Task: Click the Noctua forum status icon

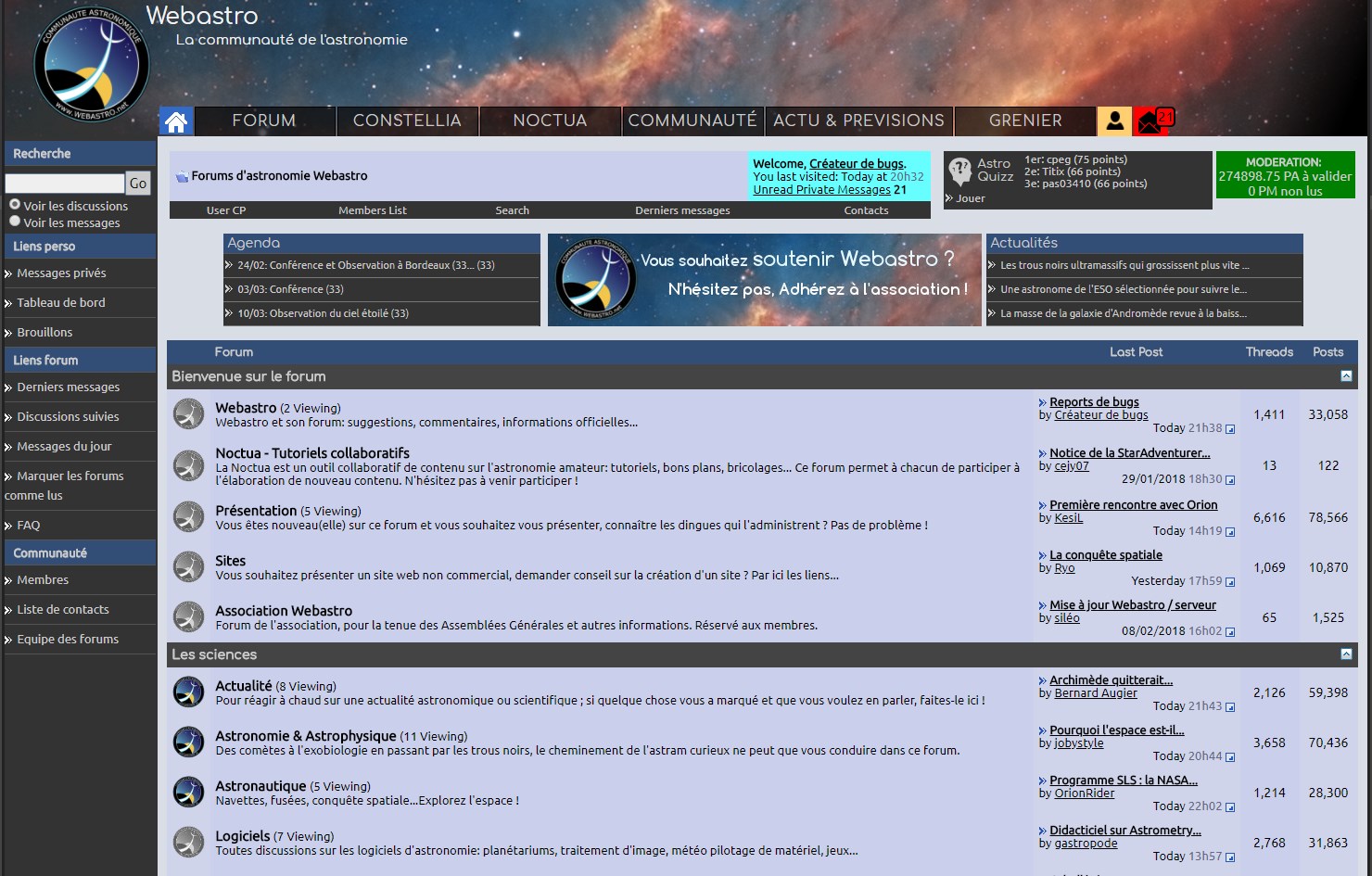Action: (x=189, y=466)
